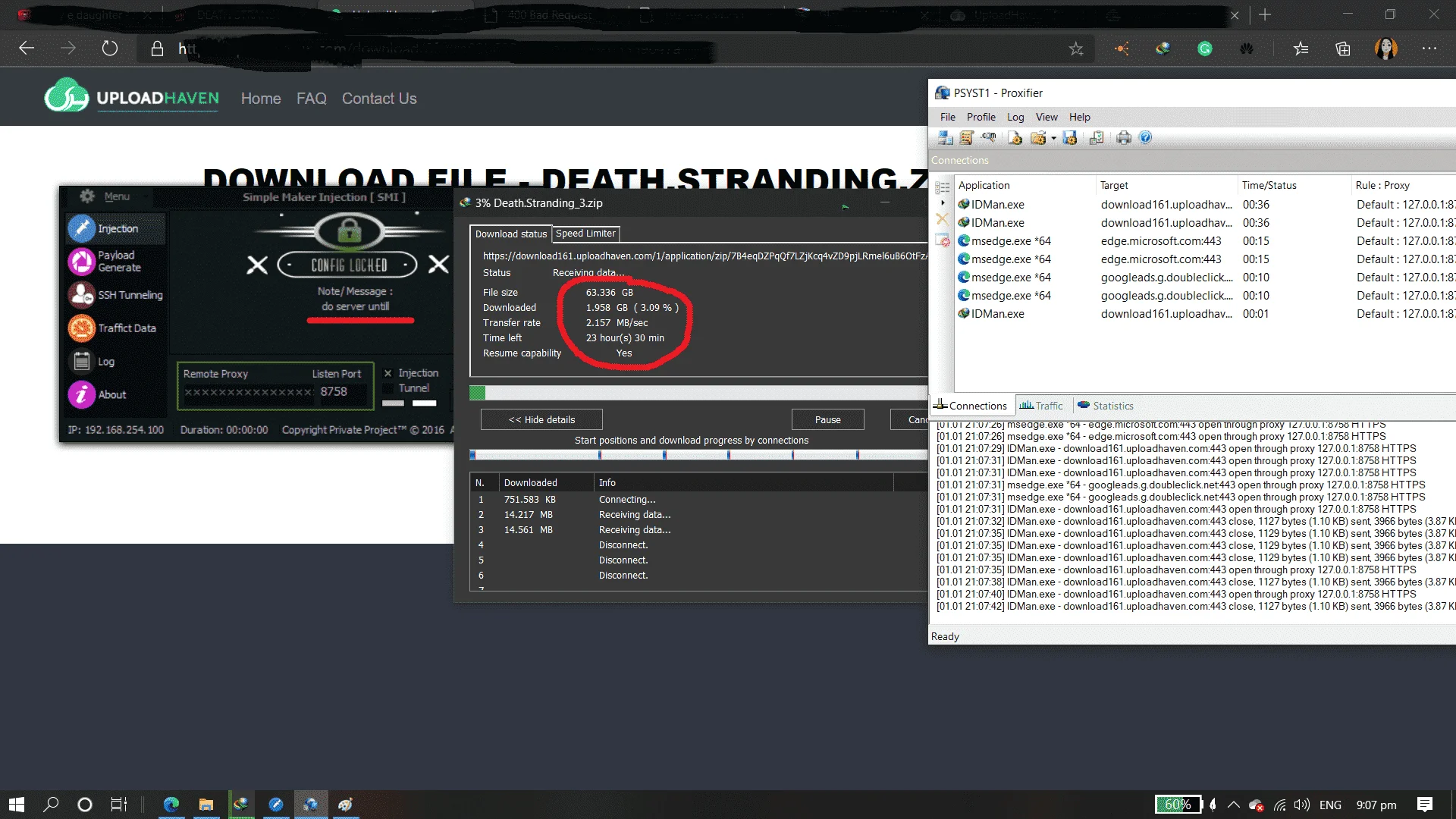The height and width of the screenshot is (819, 1456).
Task: Open Proxifier Log menu
Action: 1015,117
